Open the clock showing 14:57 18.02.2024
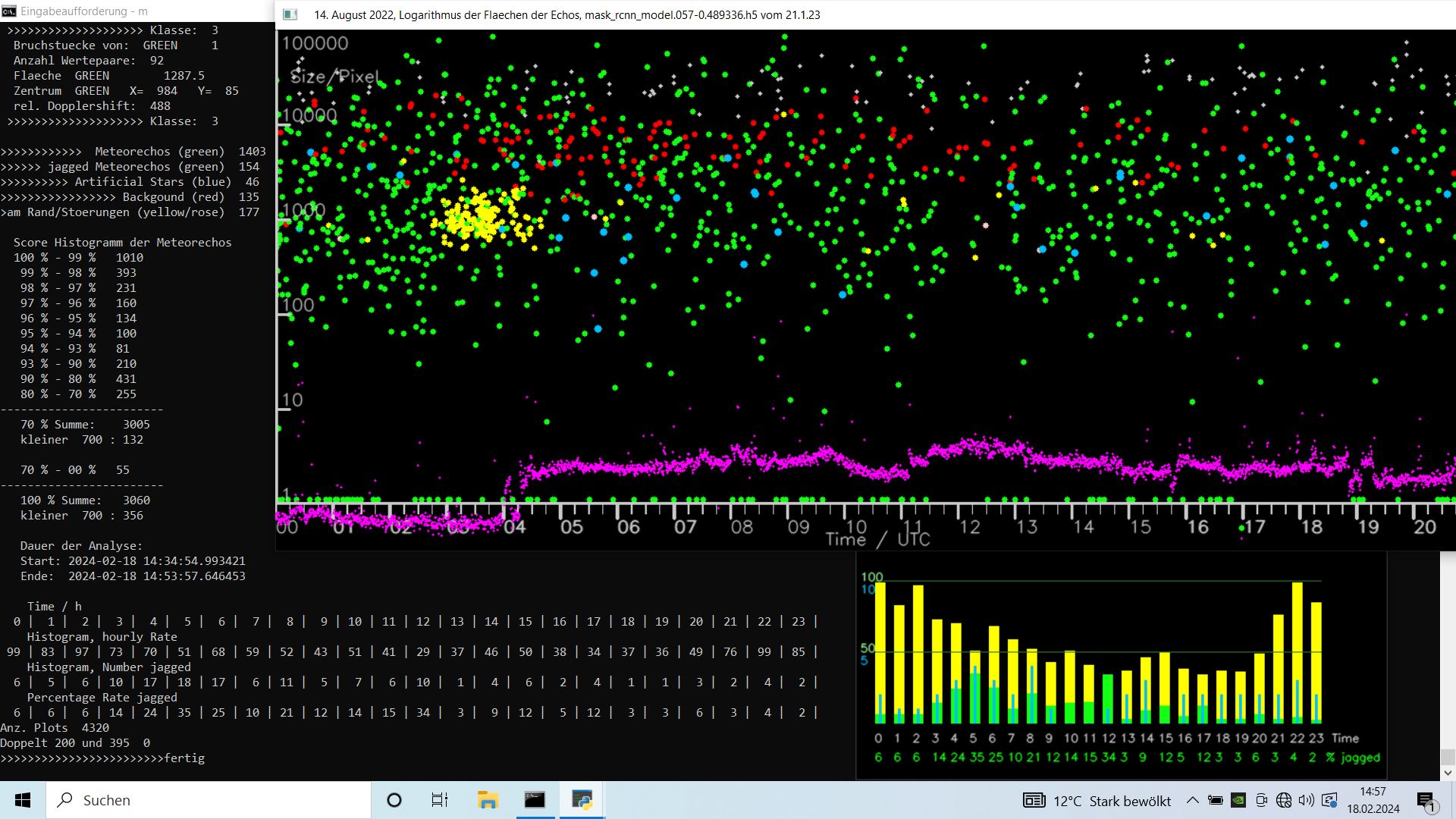1456x819 pixels. coord(1373,800)
